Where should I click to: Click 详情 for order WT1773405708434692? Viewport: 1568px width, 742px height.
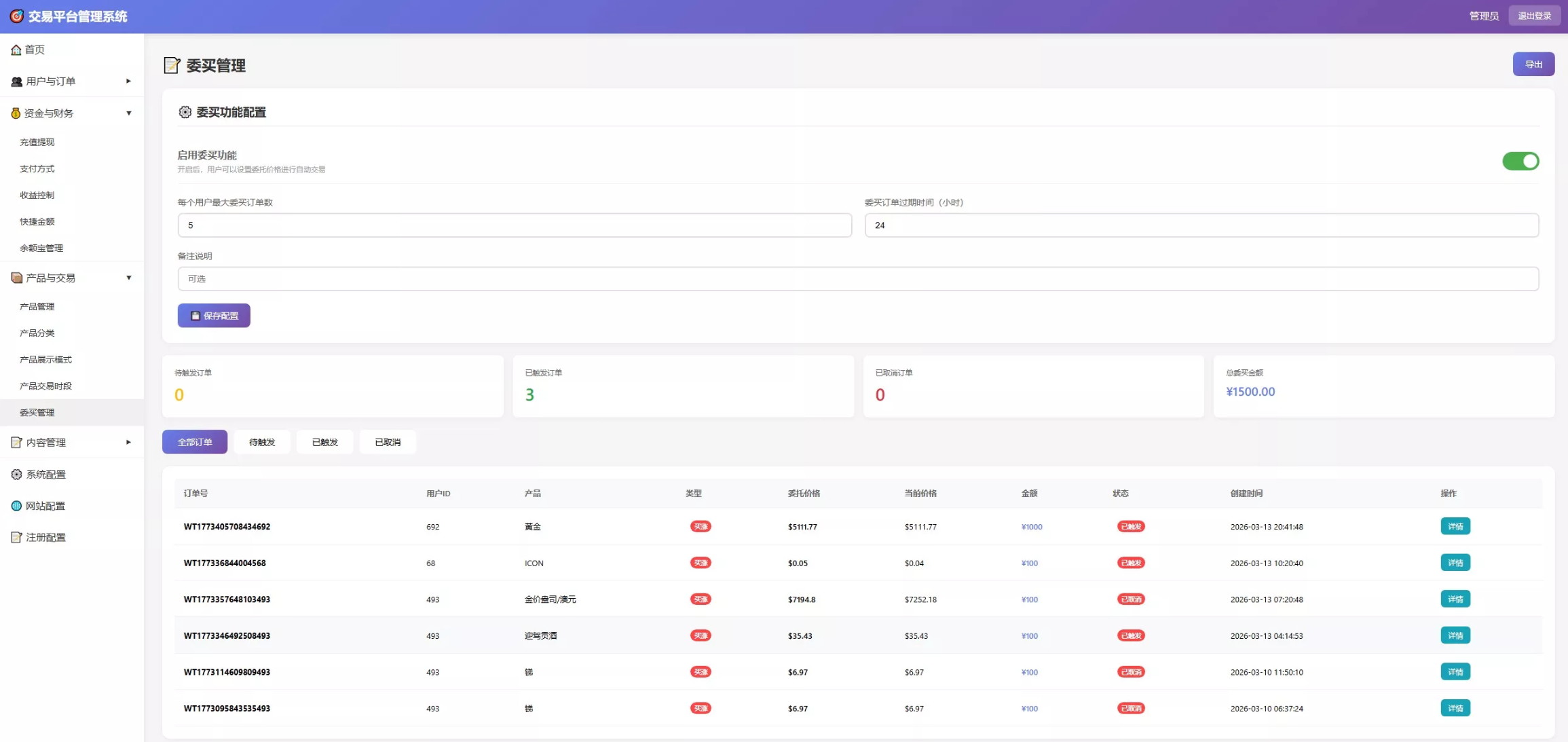pyautogui.click(x=1455, y=527)
